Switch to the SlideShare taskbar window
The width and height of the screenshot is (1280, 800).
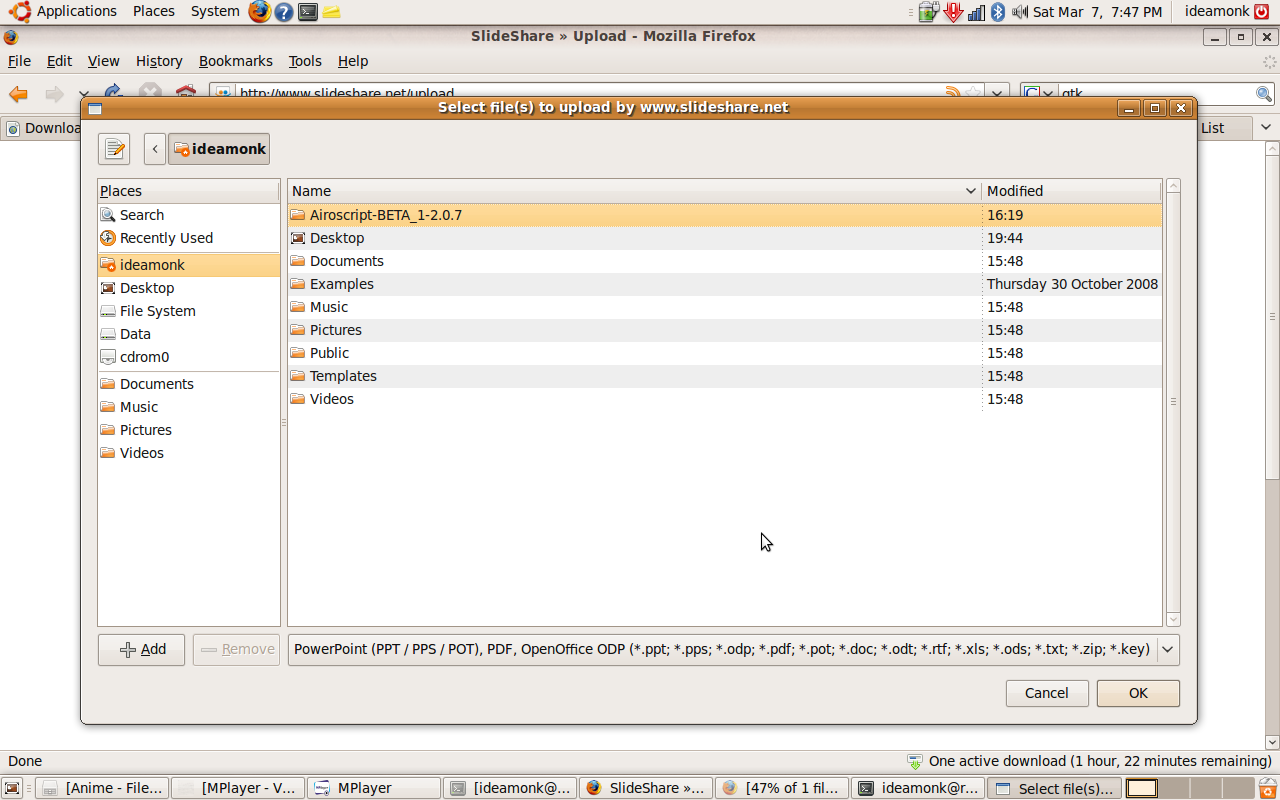(646, 788)
